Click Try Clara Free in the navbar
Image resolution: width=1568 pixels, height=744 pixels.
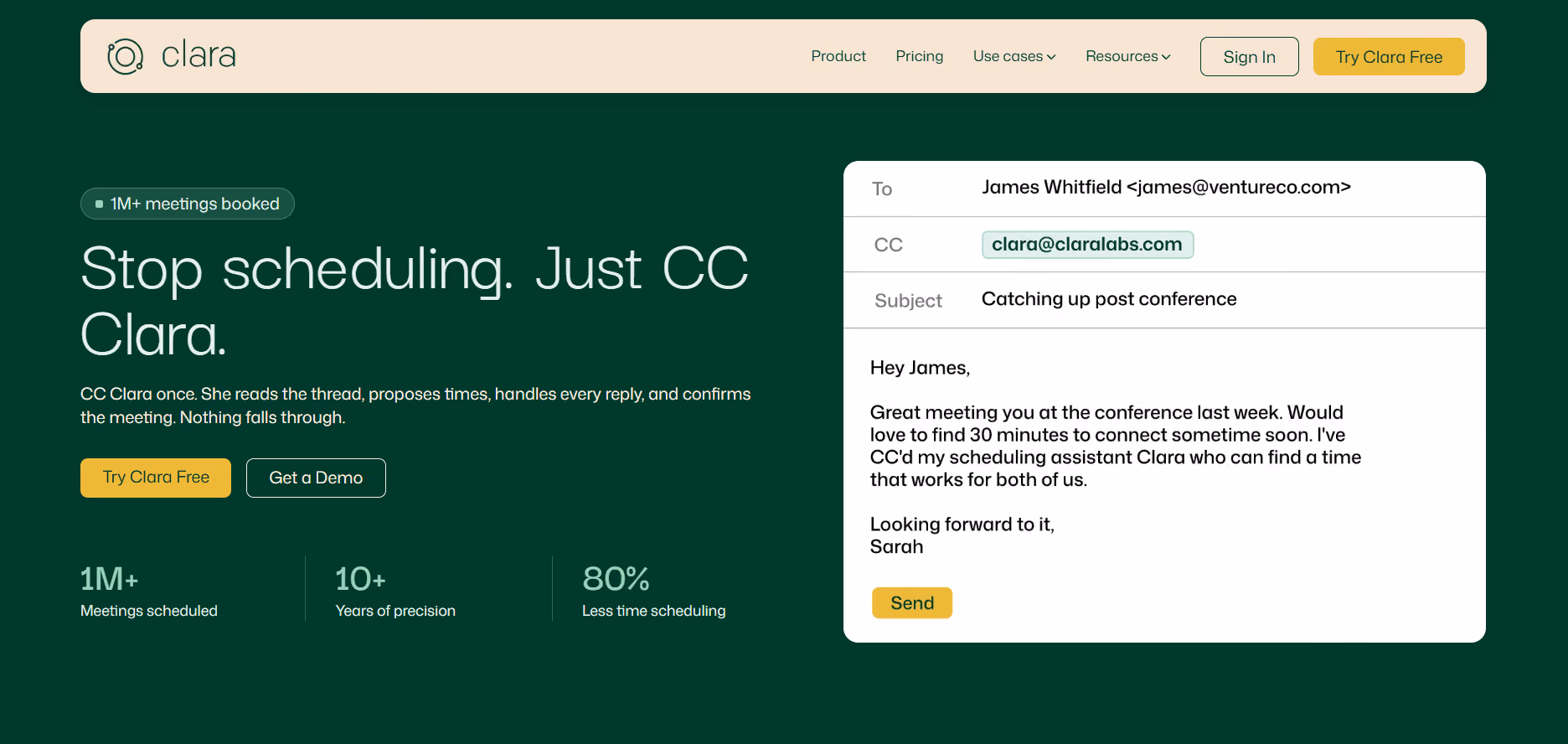coord(1389,57)
